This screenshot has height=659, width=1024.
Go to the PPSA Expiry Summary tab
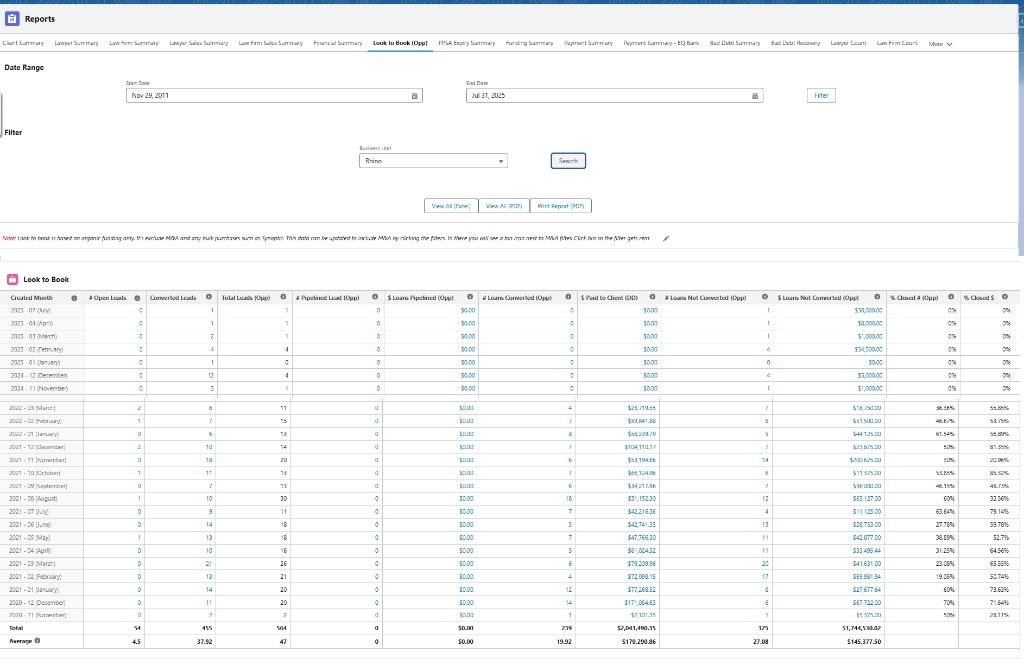(x=466, y=43)
